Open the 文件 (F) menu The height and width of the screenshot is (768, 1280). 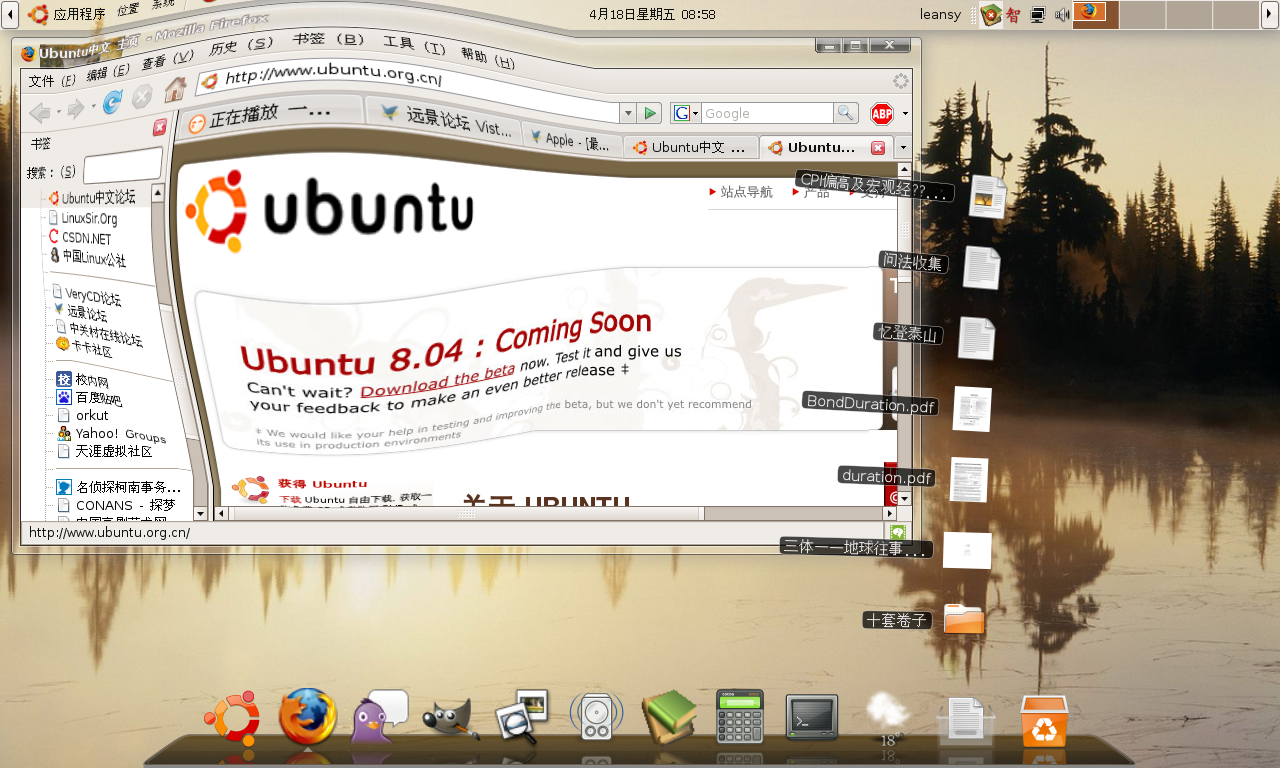point(52,81)
